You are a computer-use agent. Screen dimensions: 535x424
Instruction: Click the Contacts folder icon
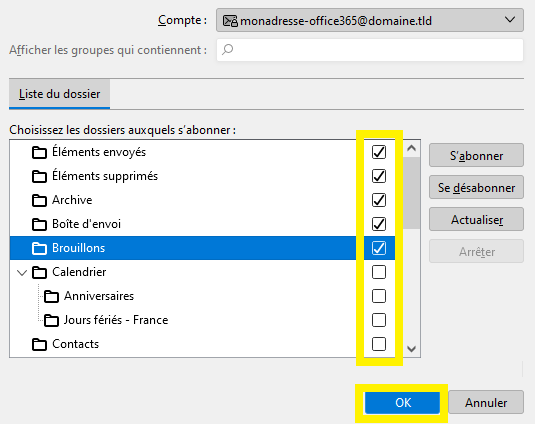(x=39, y=345)
